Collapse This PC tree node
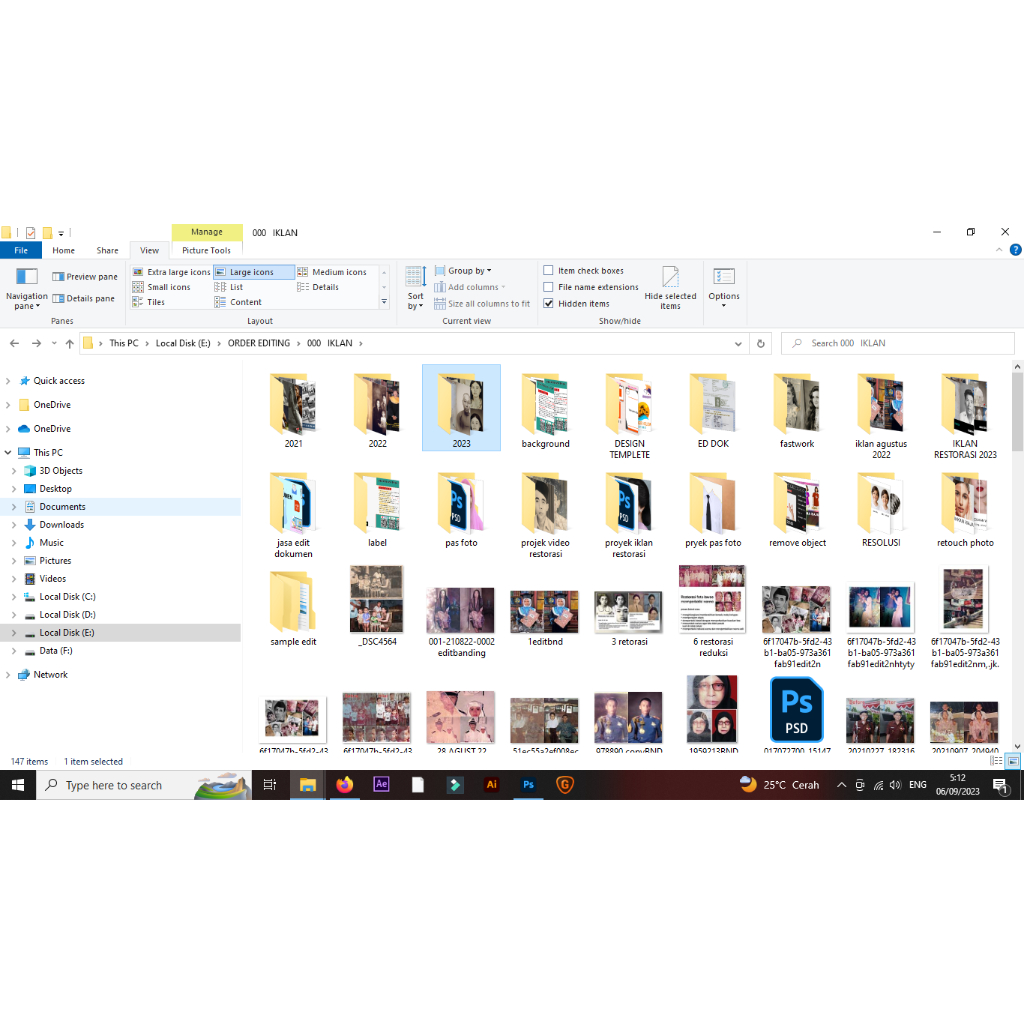The image size is (1024, 1024). tap(8, 453)
